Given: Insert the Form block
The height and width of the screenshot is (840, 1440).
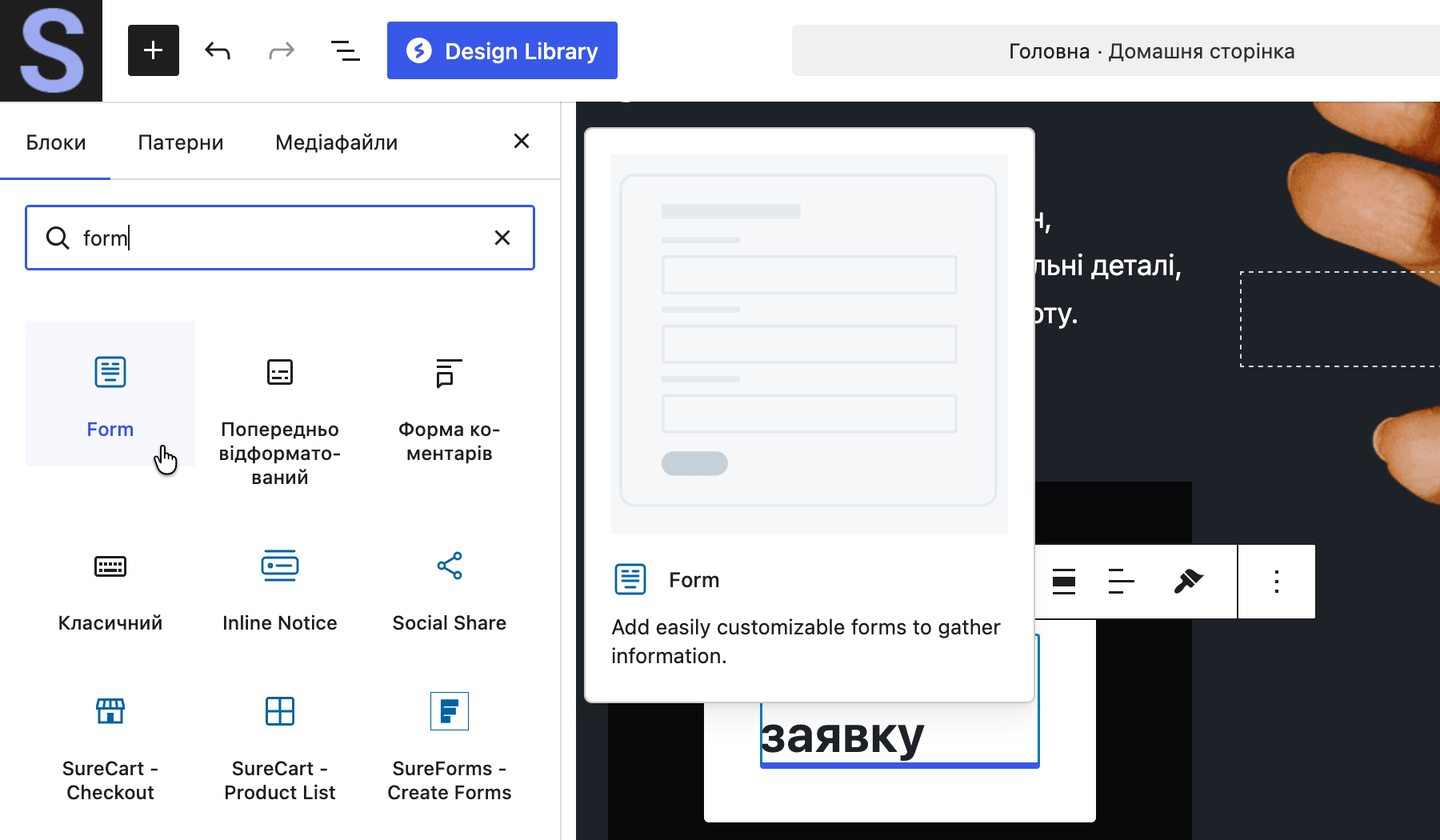Looking at the screenshot, I should pos(110,394).
